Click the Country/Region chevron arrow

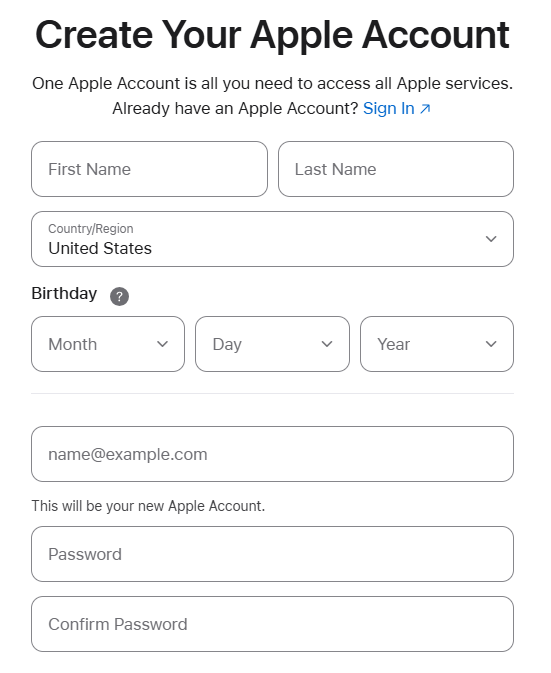[491, 239]
